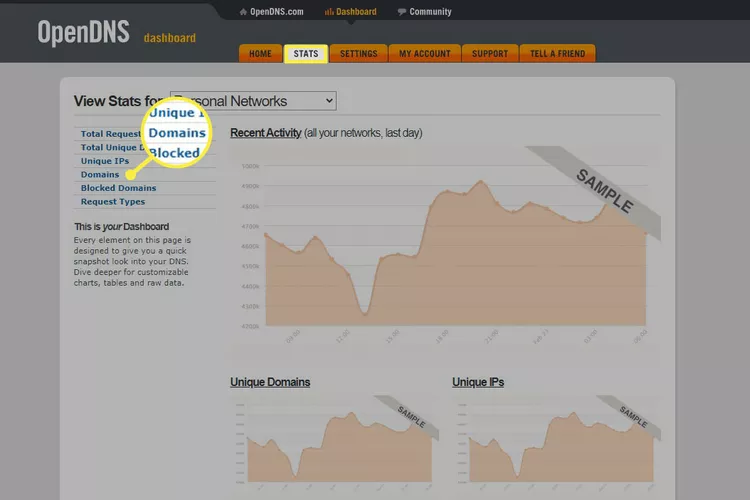This screenshot has height=500, width=750.
Task: Open Total Requests stats link
Action: [110, 134]
